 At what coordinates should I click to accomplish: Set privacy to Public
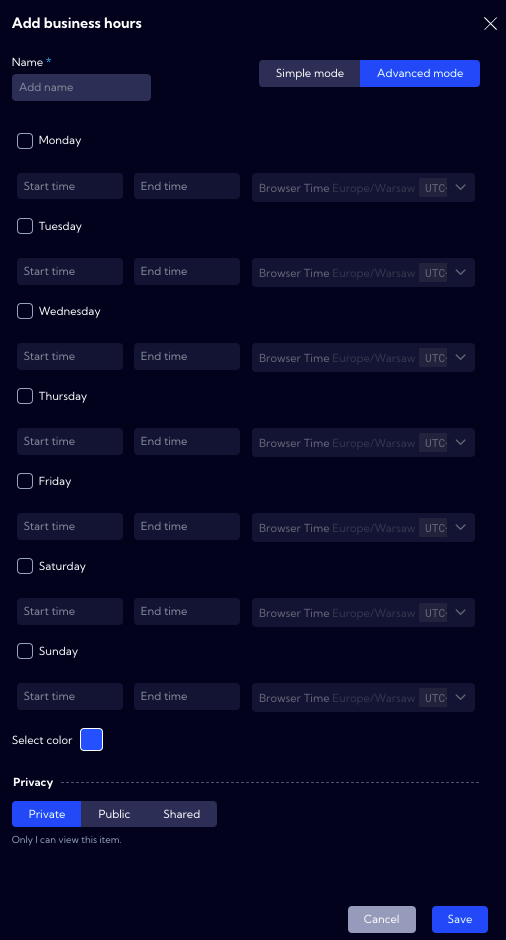[114, 814]
